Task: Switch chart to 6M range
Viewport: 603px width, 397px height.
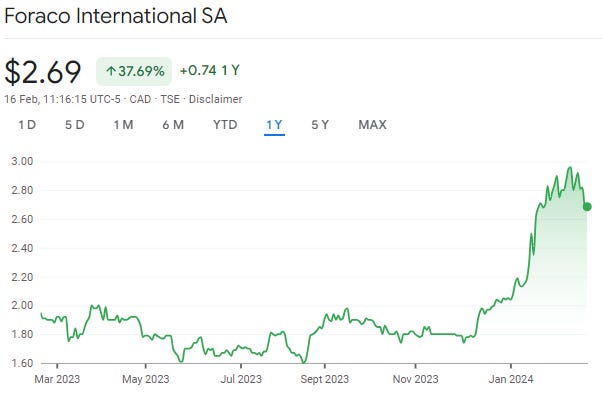Action: coord(173,125)
